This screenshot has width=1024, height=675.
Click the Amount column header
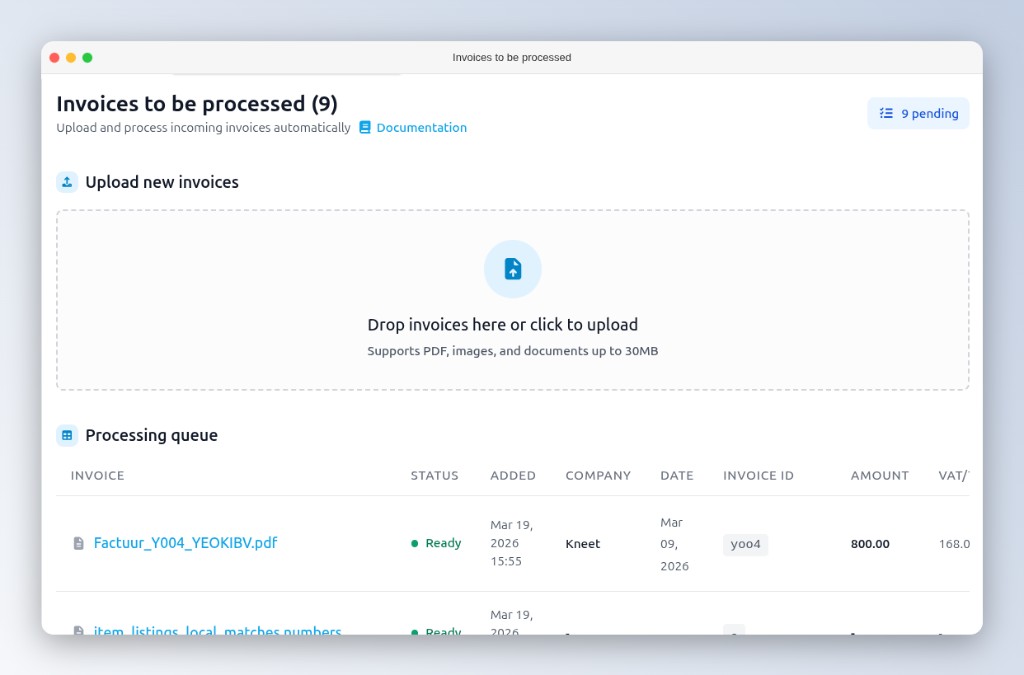[x=879, y=476]
